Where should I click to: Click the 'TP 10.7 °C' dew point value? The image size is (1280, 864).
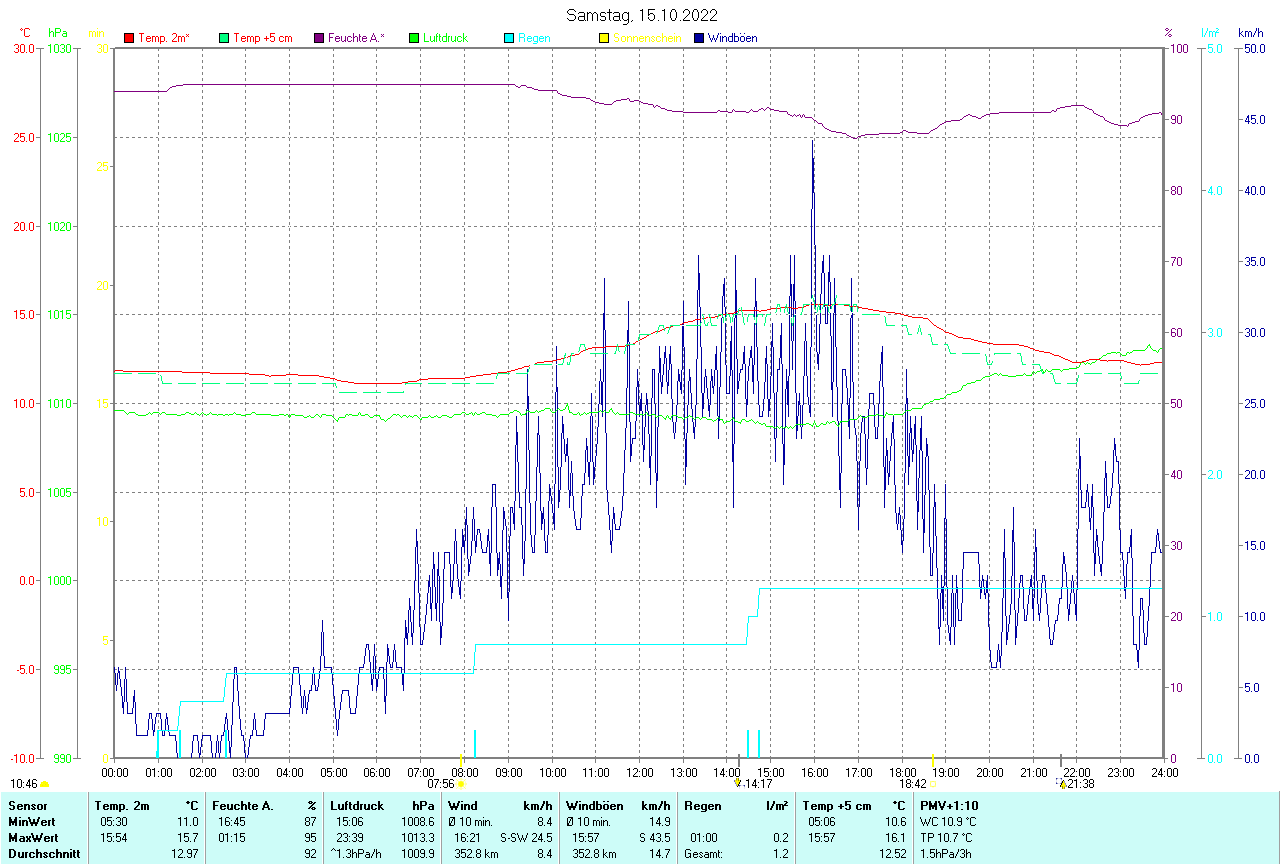click(x=947, y=838)
